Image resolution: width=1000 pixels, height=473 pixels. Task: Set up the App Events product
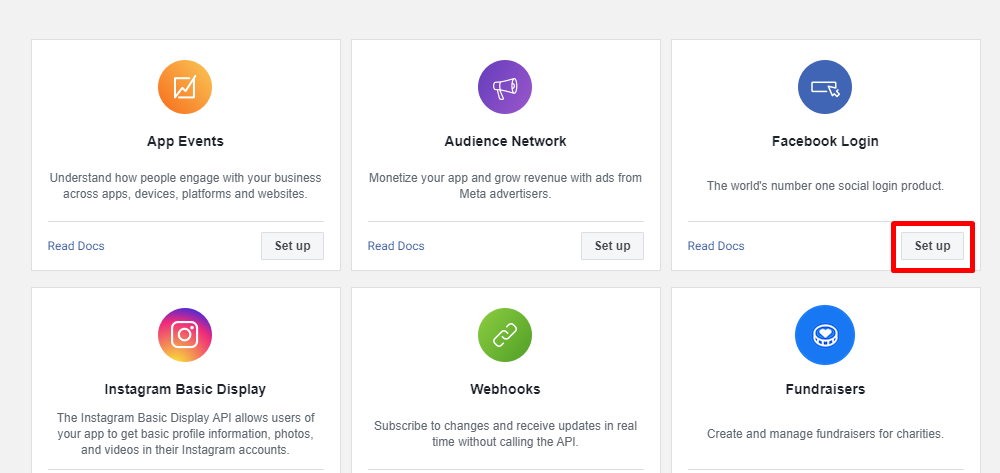tap(292, 246)
